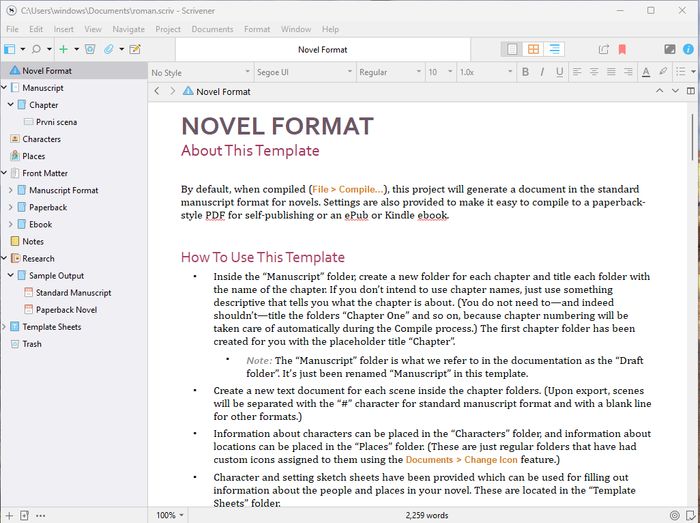
Task: Click the red Bookmarks icon
Action: 622,49
